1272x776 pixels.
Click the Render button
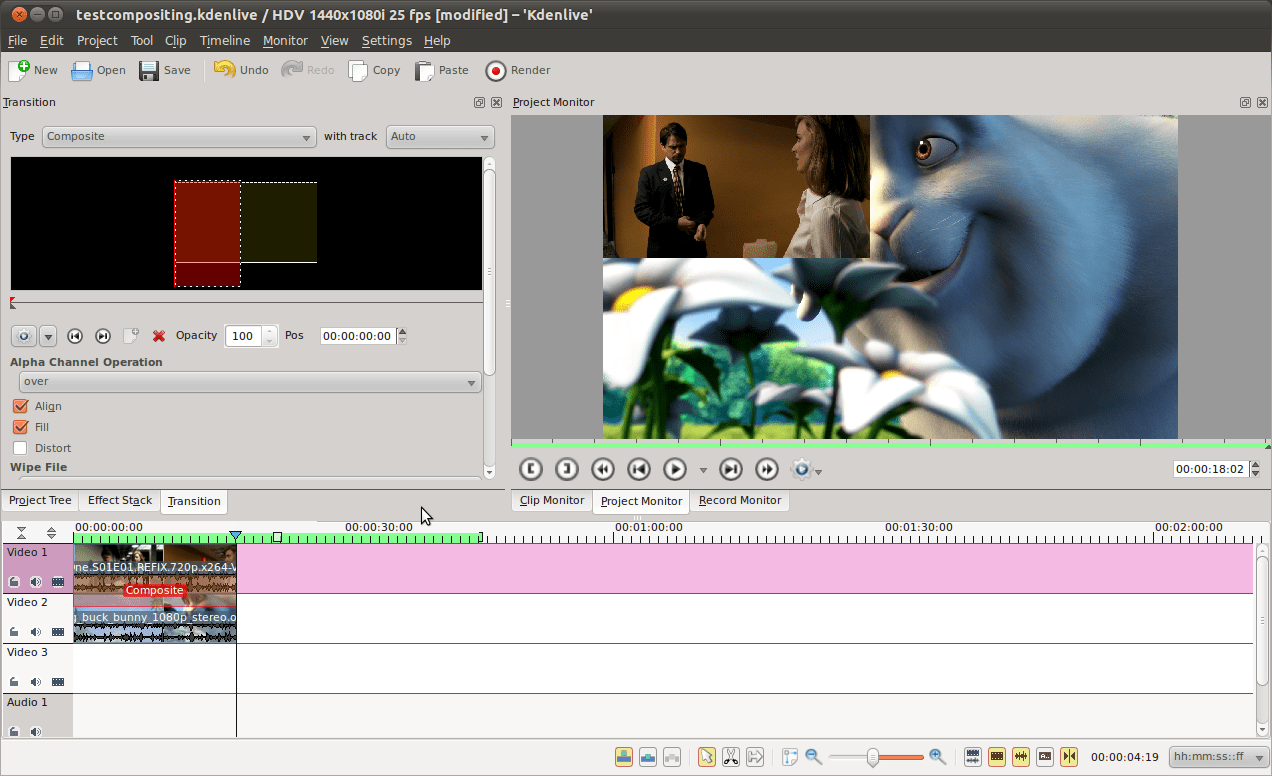pos(517,70)
